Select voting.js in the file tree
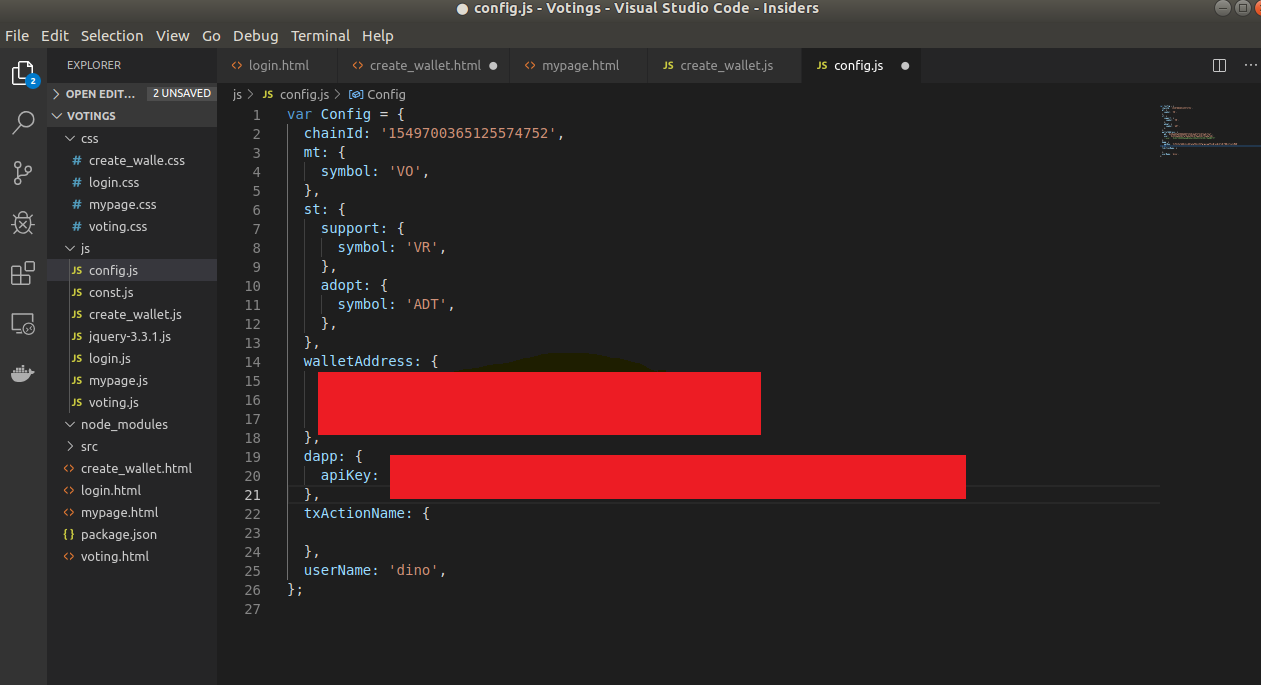The image size is (1261, 685). pos(111,402)
